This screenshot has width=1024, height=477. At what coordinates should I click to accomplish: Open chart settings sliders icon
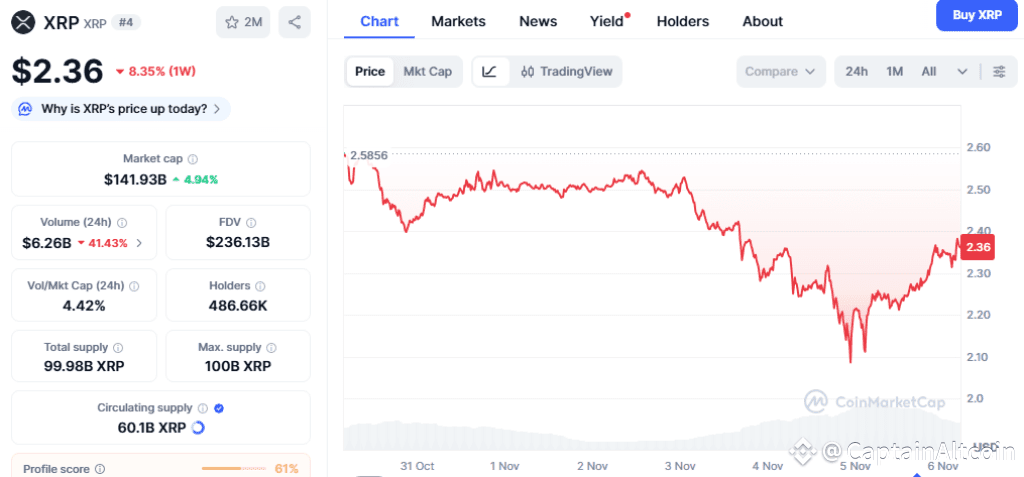[999, 72]
